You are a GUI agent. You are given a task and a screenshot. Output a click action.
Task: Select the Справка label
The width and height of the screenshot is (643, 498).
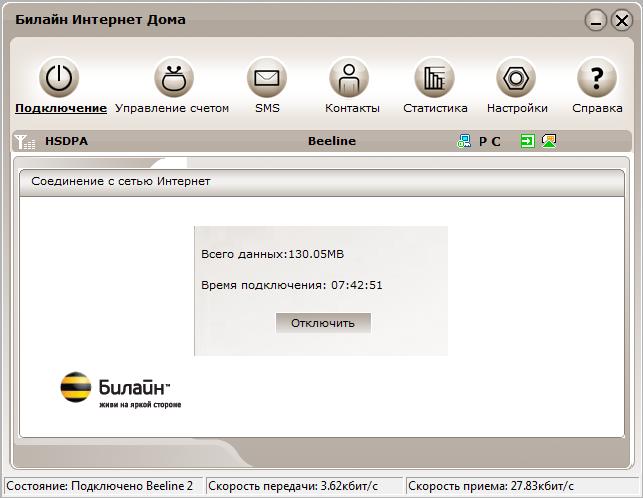click(597, 108)
